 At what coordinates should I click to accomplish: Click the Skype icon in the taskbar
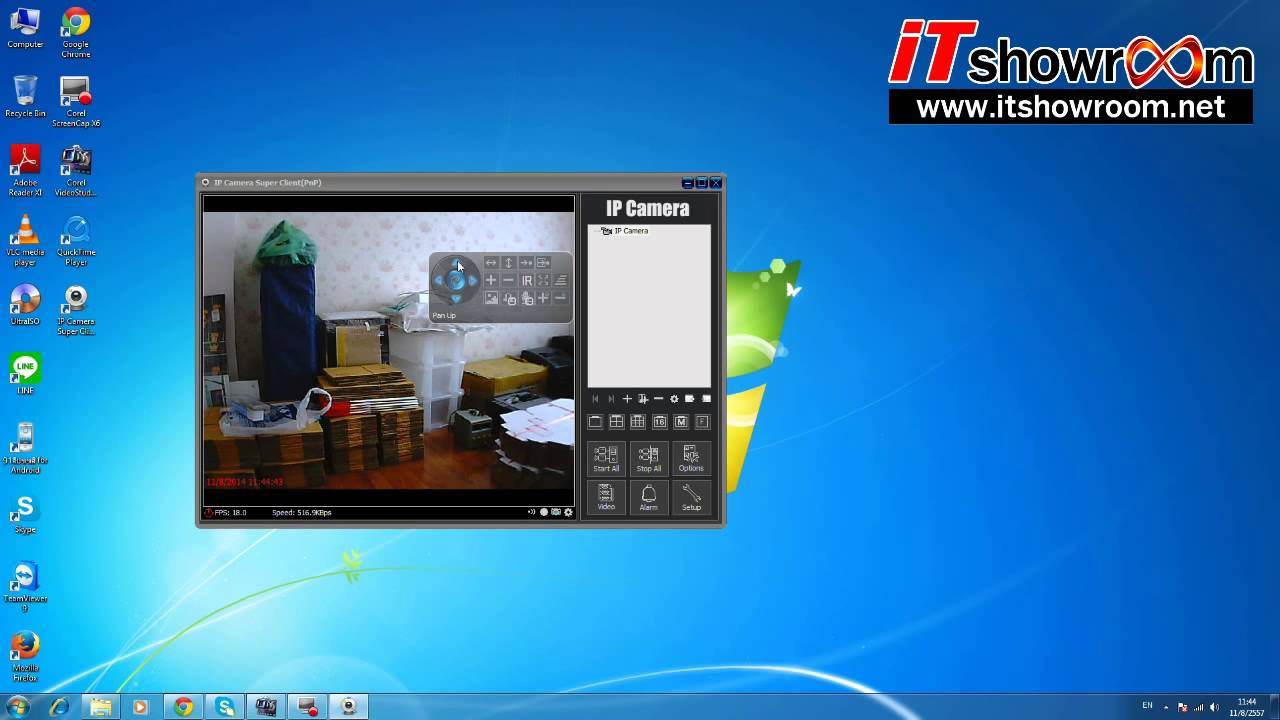(225, 707)
